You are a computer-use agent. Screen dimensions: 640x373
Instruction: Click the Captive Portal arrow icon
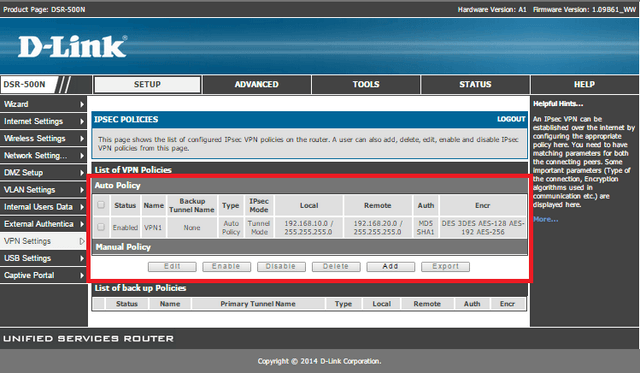tap(82, 275)
